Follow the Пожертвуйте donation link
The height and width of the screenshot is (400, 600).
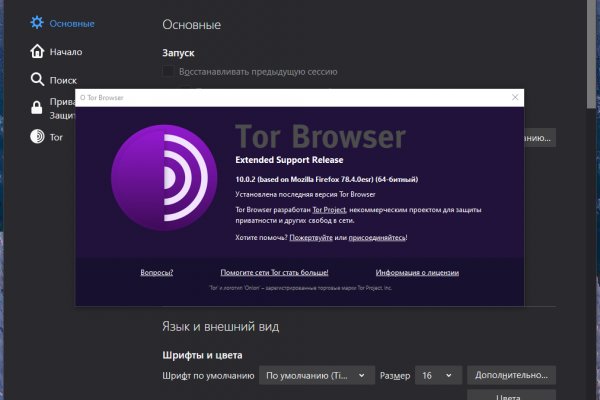click(x=312, y=238)
